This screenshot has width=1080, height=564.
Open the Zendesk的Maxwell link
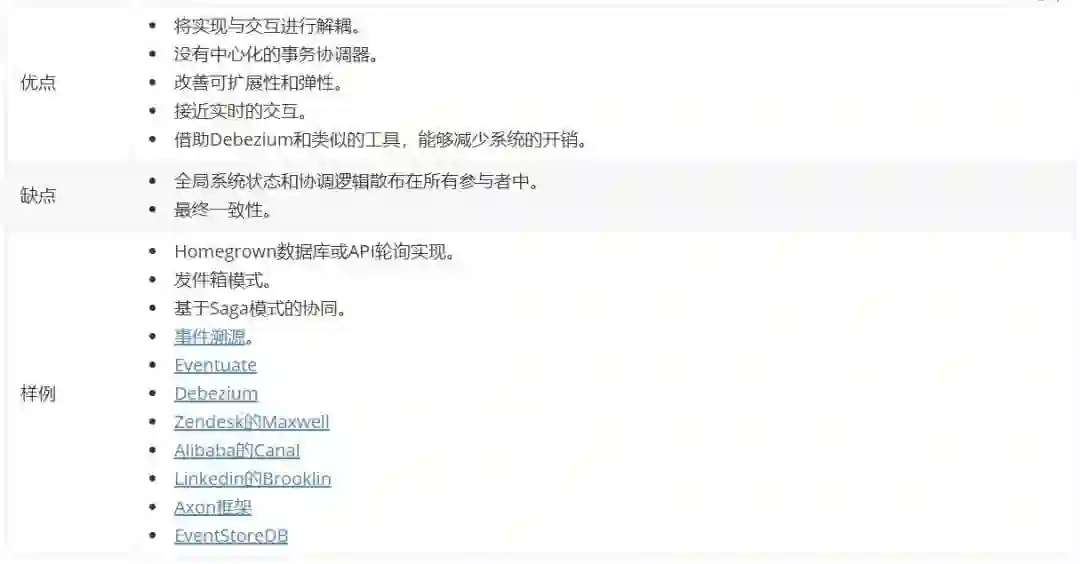click(252, 421)
